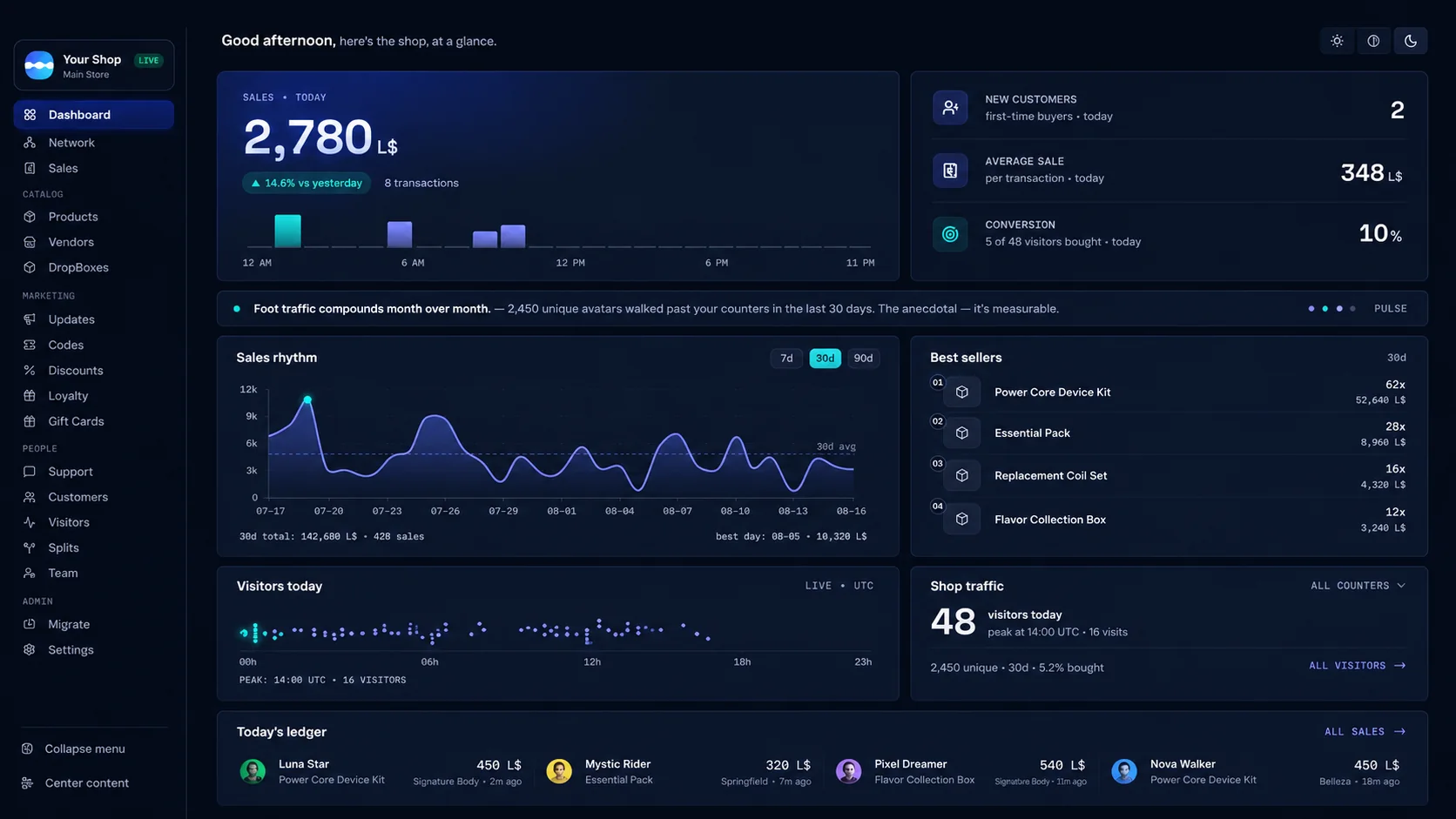Click the Pixel Dreamer ledger avatar
This screenshot has width=1456, height=819.
848,771
